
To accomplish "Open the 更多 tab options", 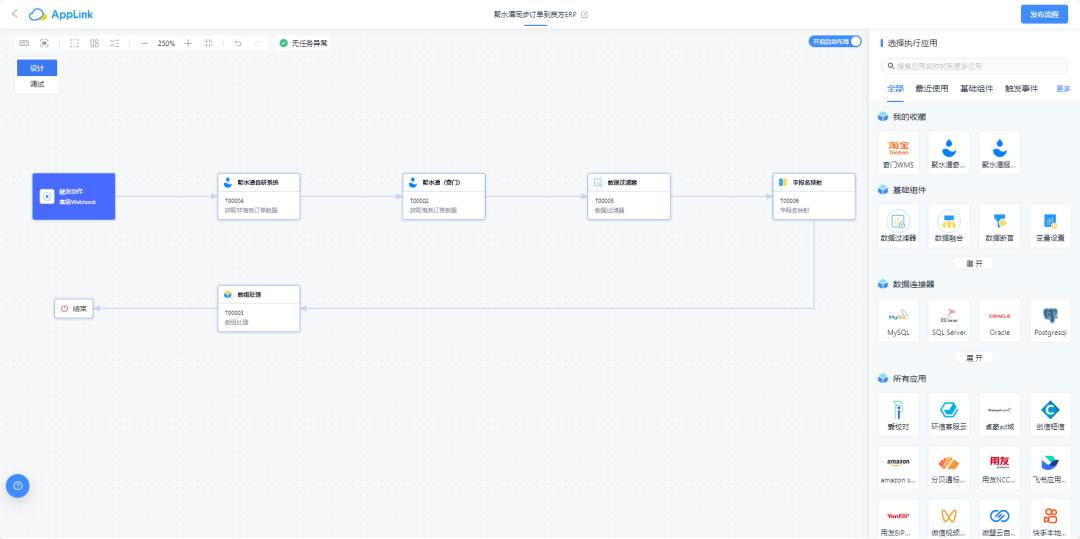I will coord(1063,89).
